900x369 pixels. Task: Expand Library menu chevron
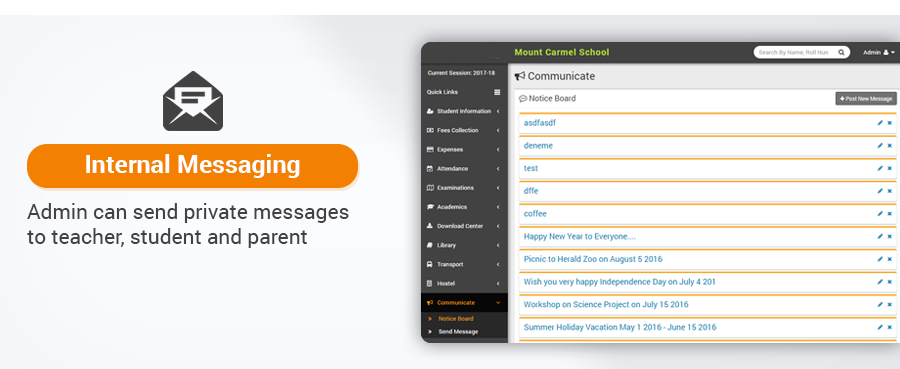click(x=498, y=245)
